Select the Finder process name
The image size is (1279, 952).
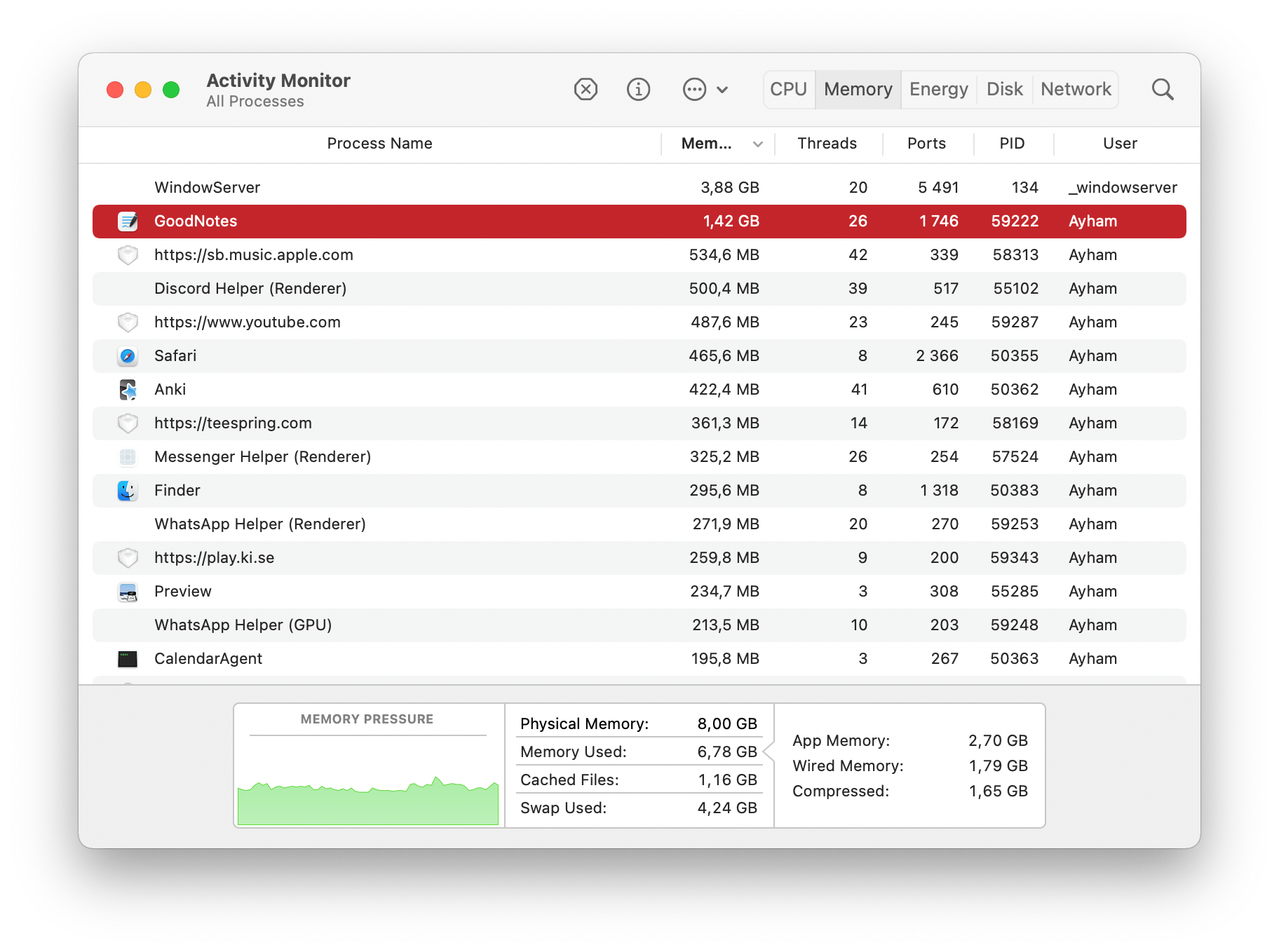177,491
